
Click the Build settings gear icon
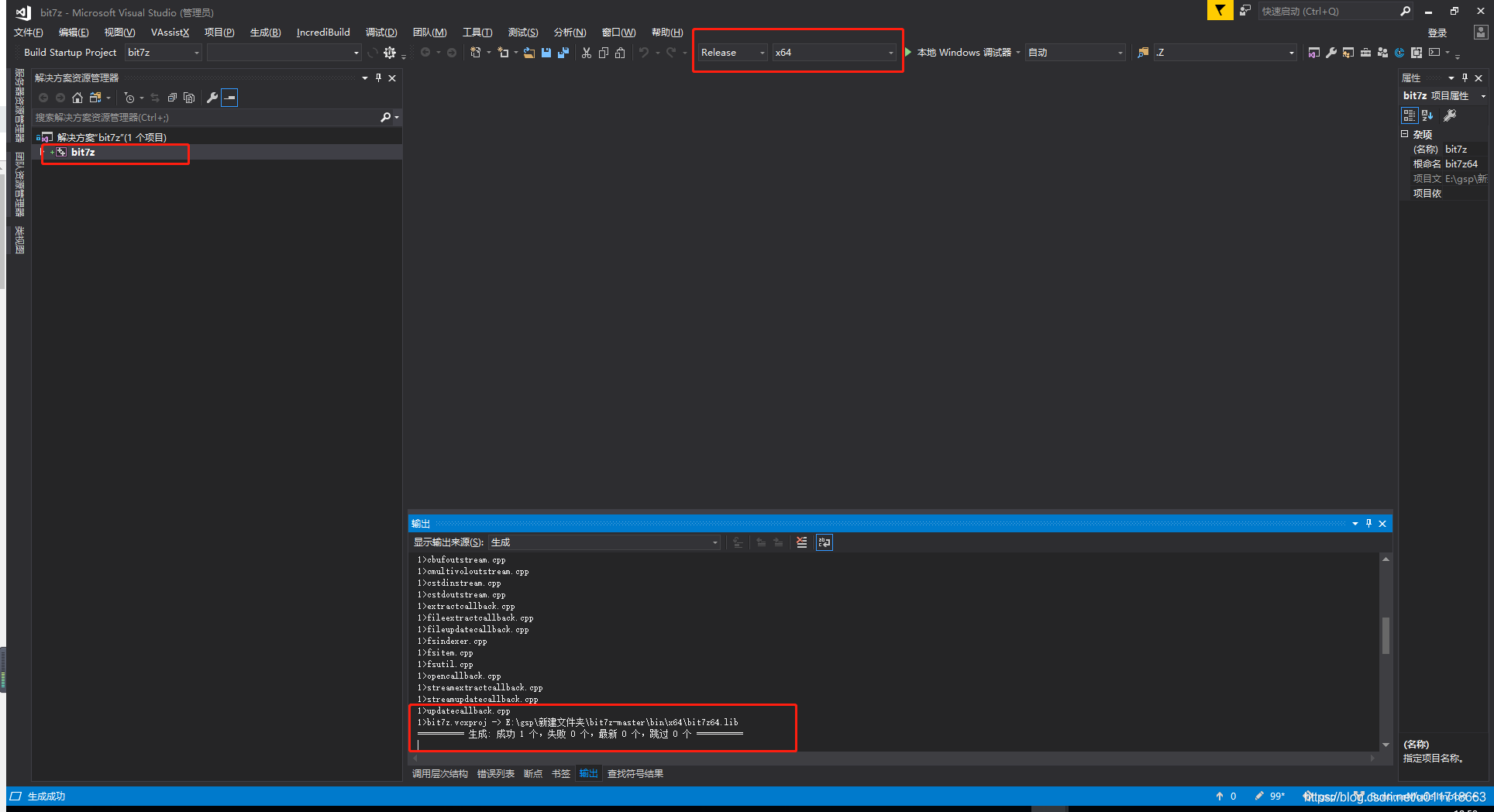tap(390, 53)
